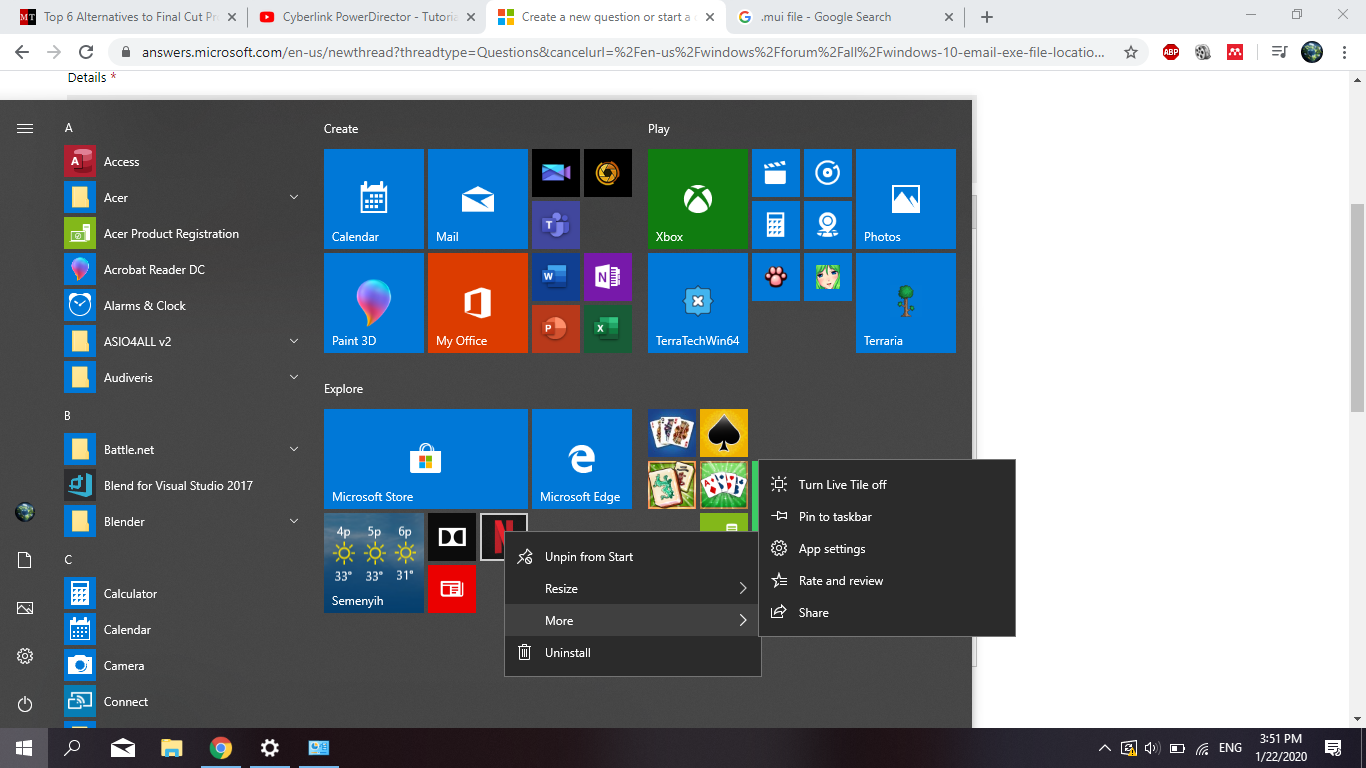
Task: Open the Movies & TV clapperboard tile
Action: coord(775,173)
